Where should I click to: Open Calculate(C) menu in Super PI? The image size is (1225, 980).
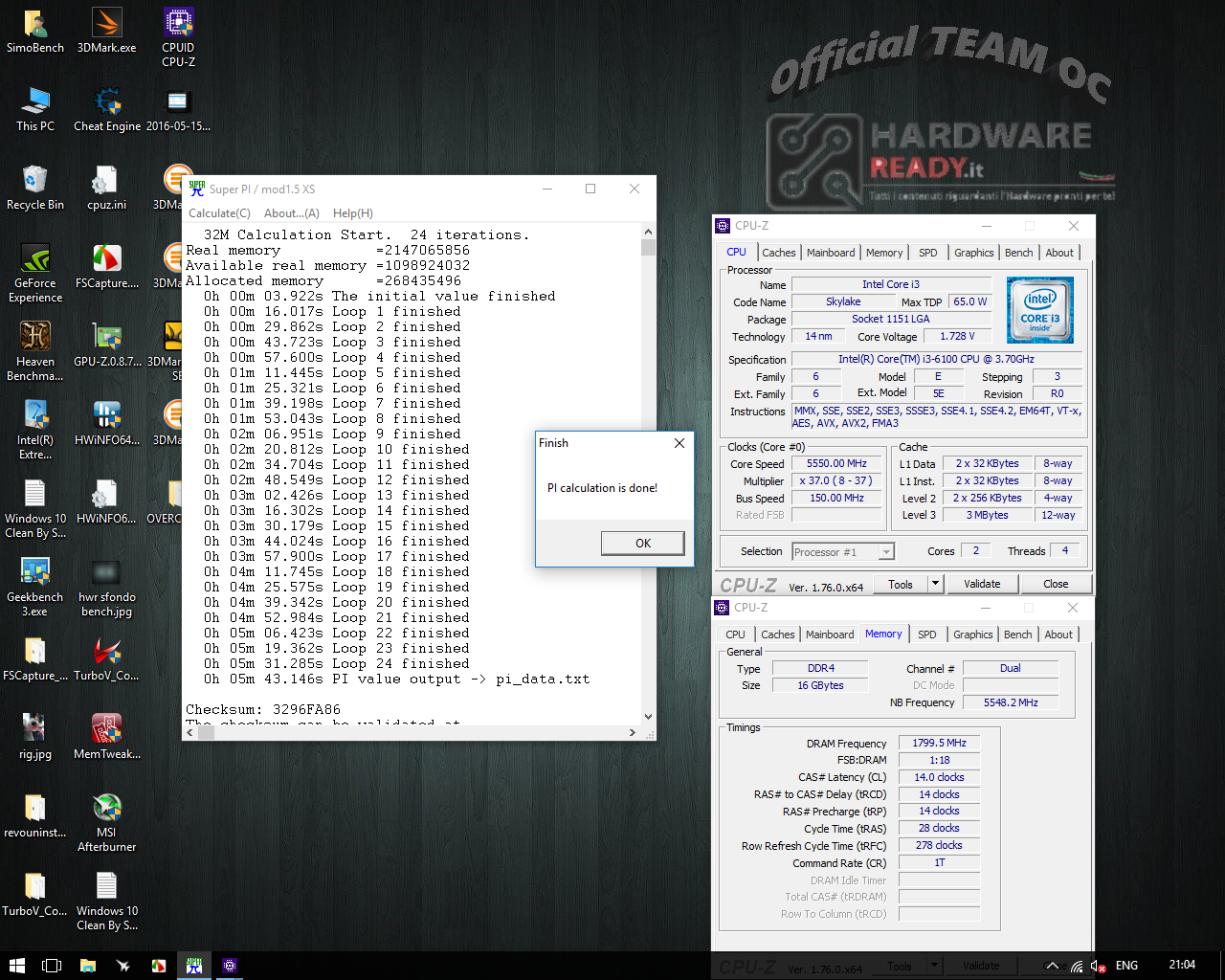tap(219, 213)
